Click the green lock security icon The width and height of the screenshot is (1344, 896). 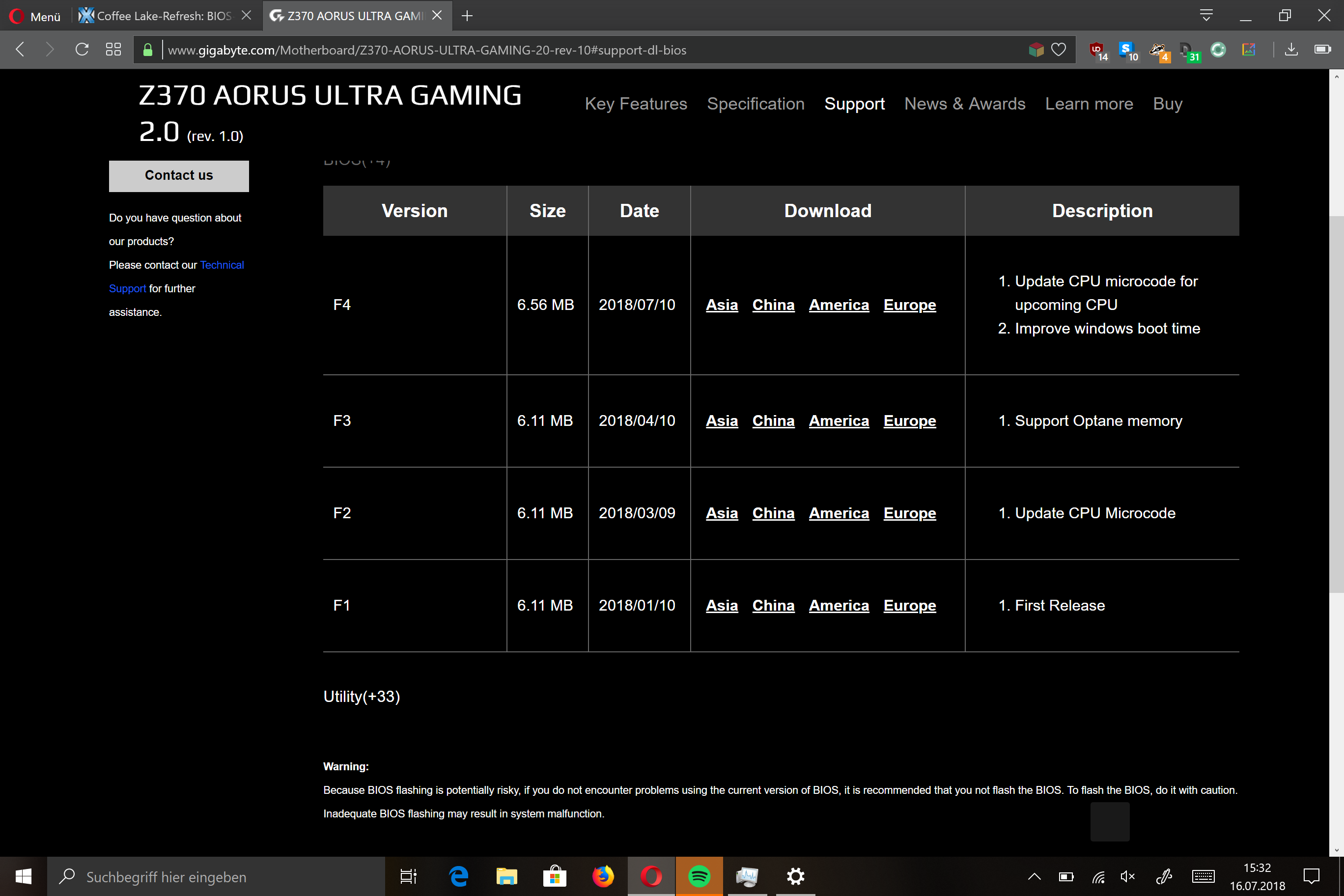pos(147,50)
